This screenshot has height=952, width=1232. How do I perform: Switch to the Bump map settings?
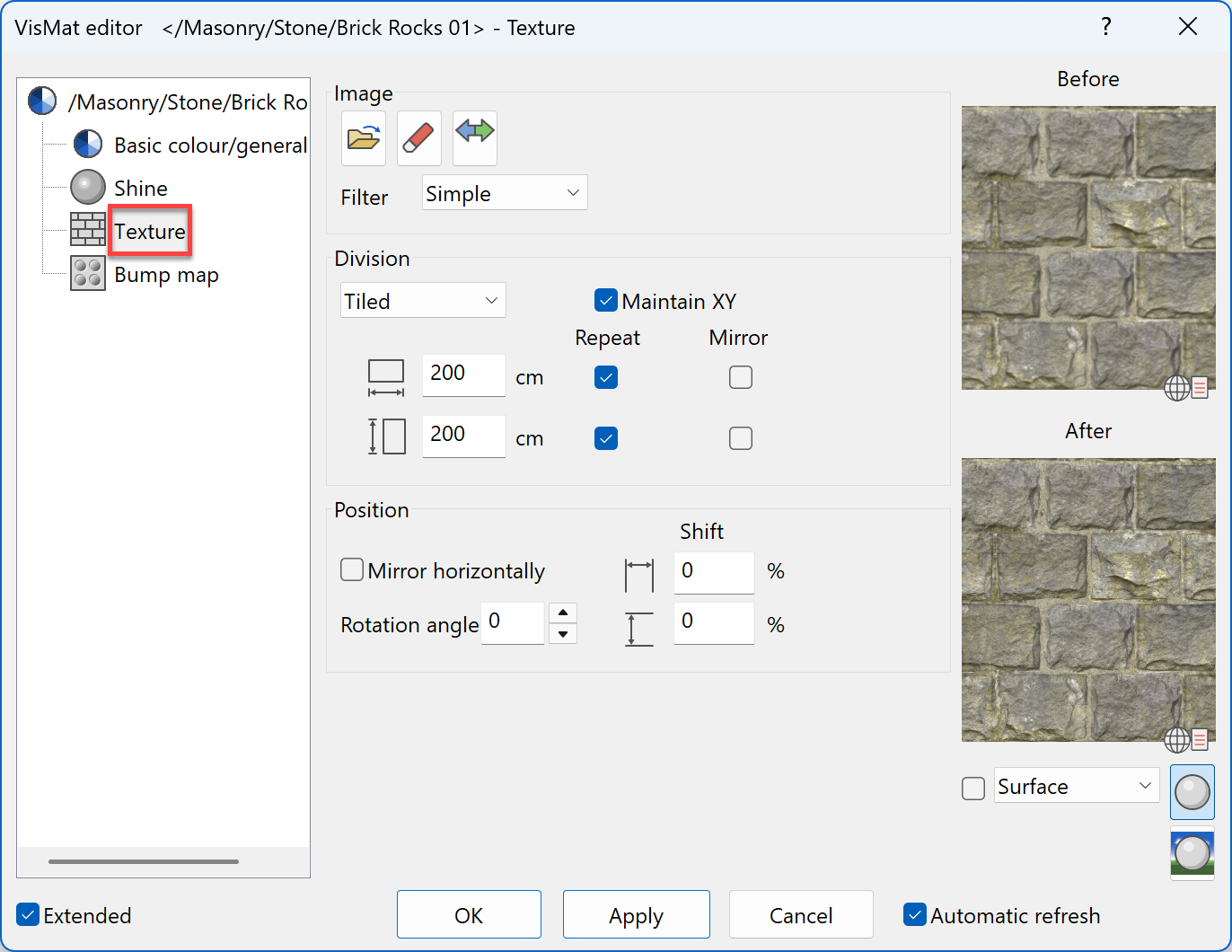click(166, 274)
